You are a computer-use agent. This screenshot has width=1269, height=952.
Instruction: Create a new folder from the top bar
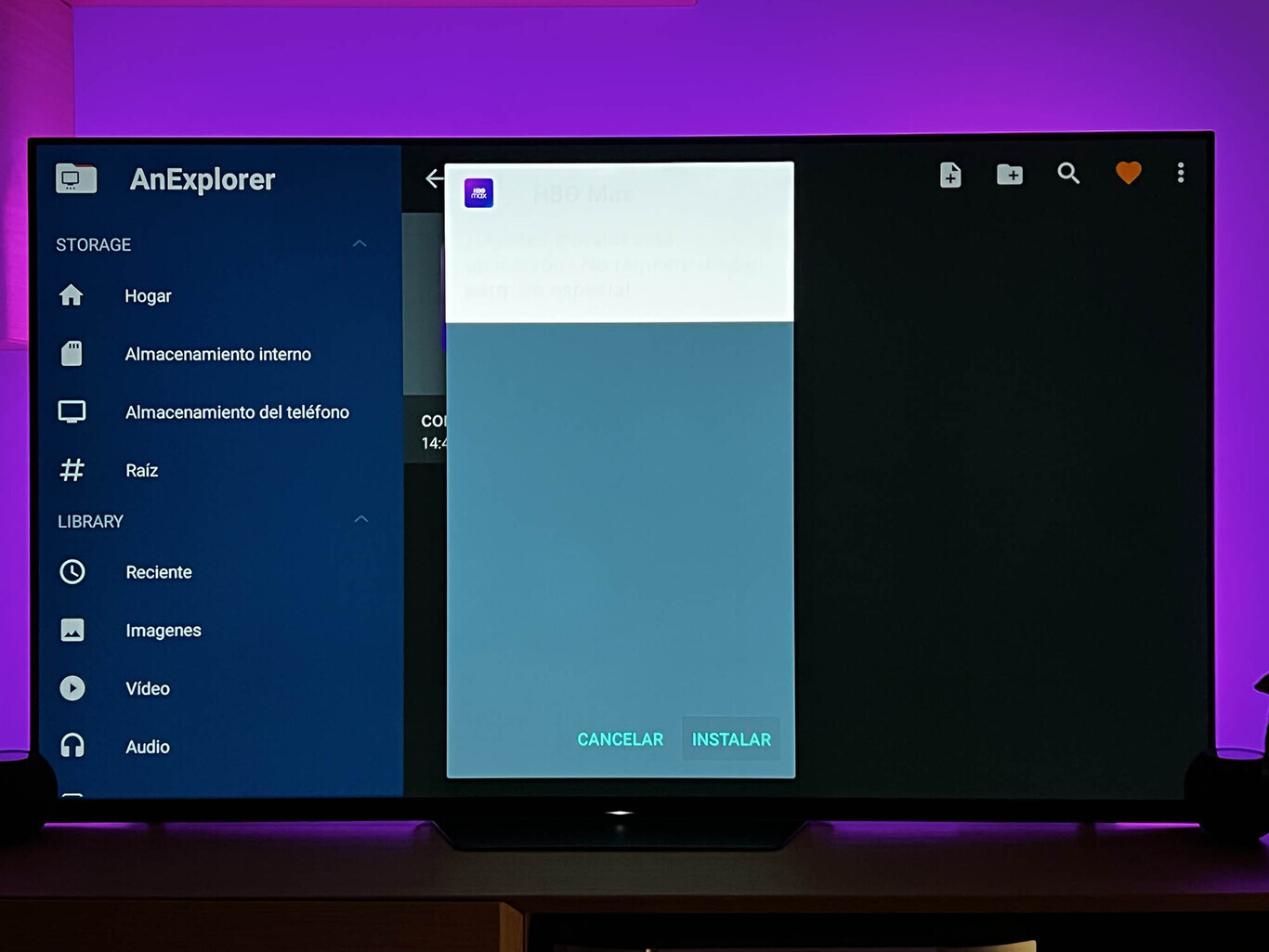pyautogui.click(x=1010, y=174)
